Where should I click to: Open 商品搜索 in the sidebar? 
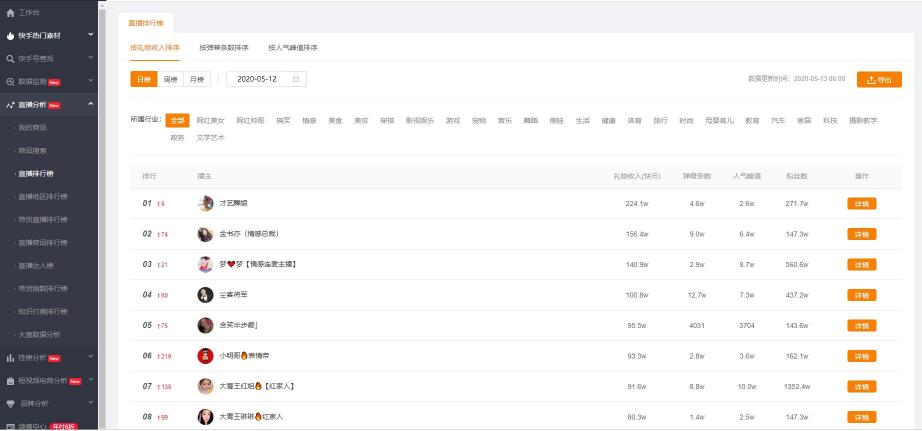[32, 151]
